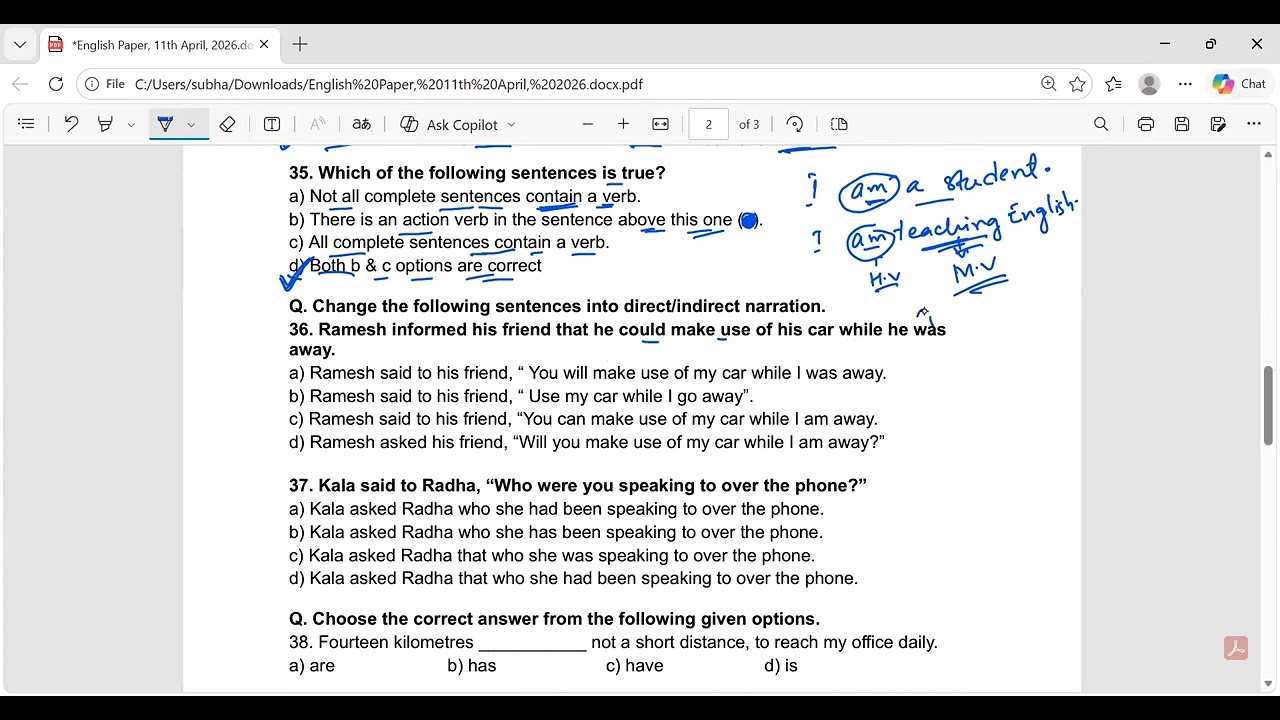Screen dimensions: 1280x720
Task: Choose the Add text tool
Action: pos(272,124)
